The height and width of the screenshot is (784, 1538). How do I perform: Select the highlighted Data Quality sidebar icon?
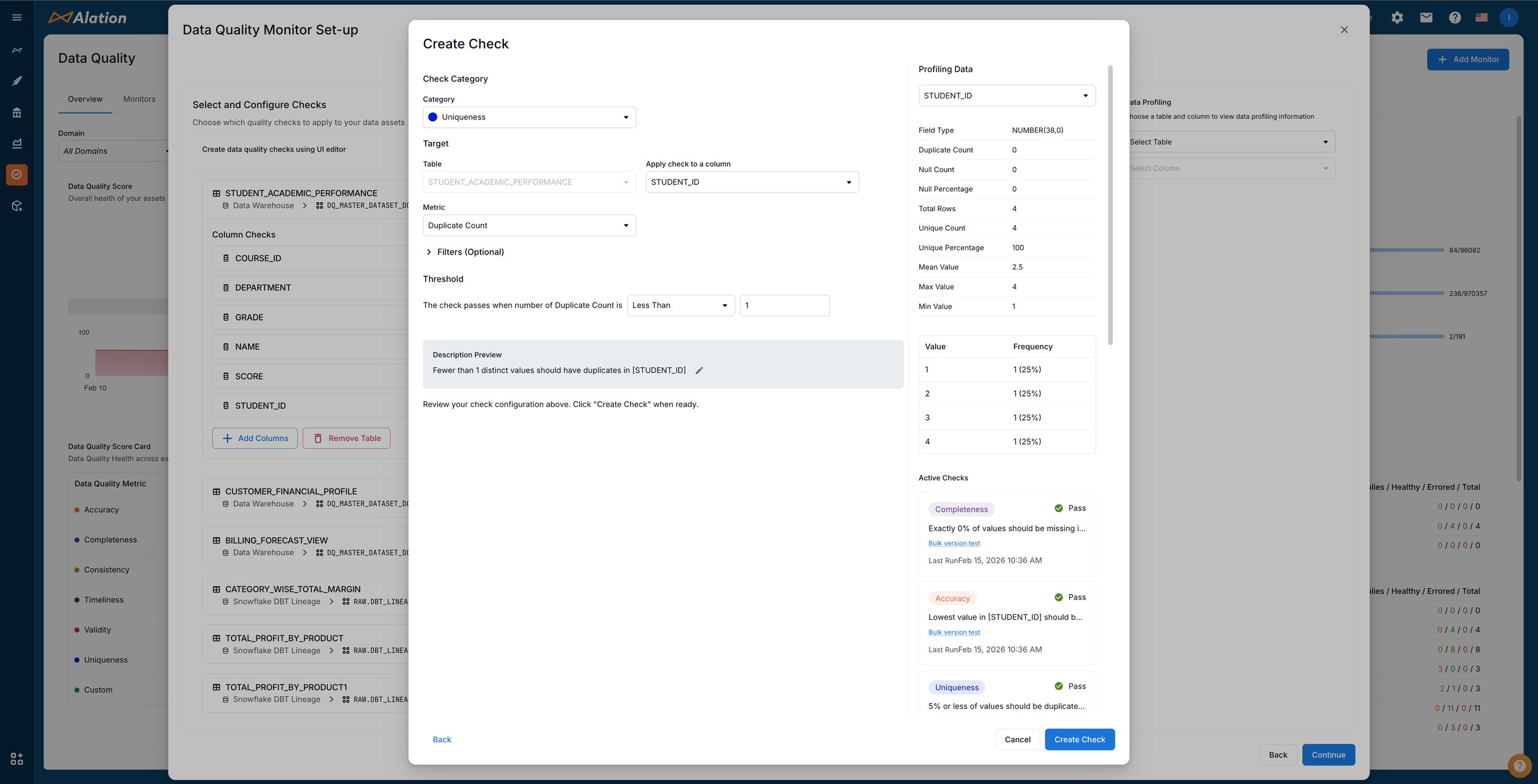click(17, 175)
